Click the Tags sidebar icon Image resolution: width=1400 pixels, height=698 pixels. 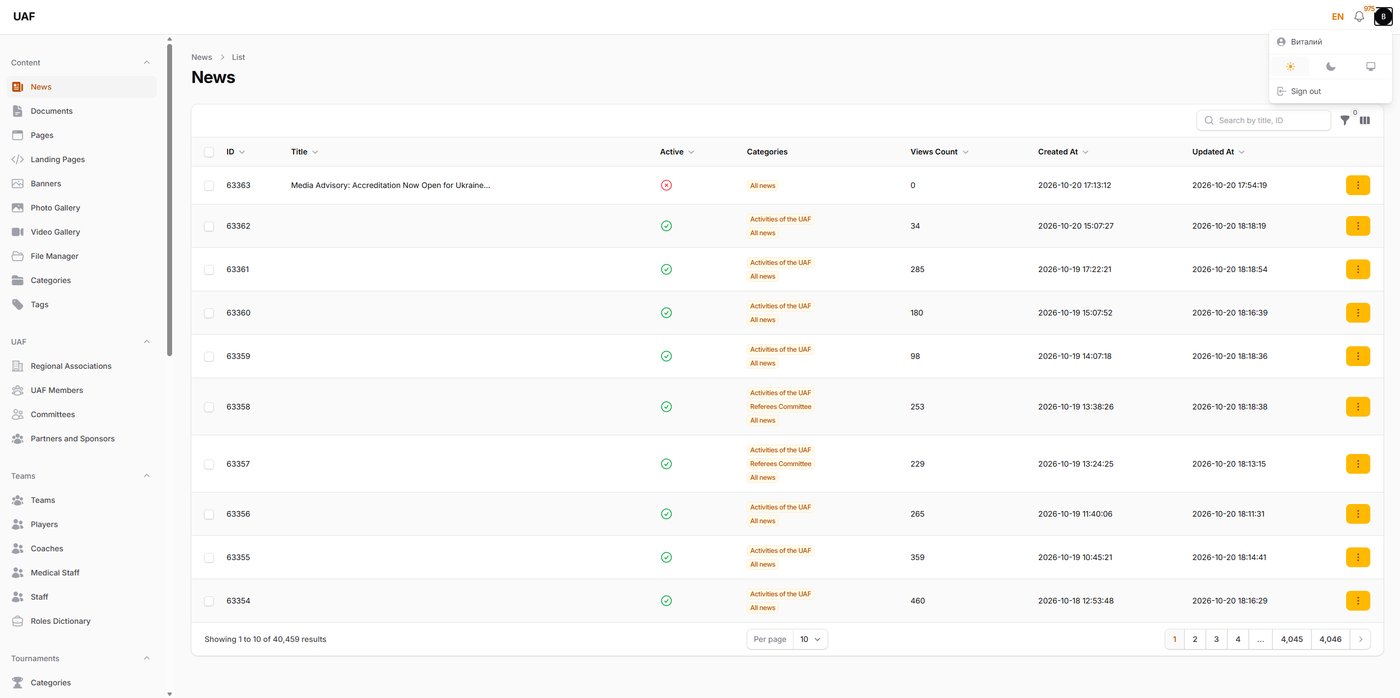(x=17, y=304)
